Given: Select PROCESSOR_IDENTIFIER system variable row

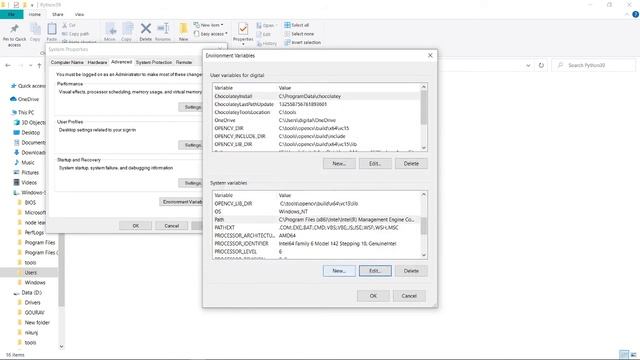Looking at the screenshot, I should click(x=316, y=244).
